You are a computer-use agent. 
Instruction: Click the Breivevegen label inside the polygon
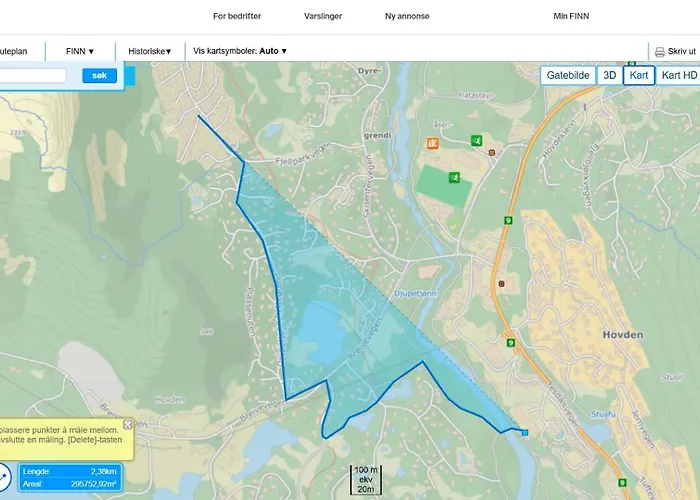[365, 338]
